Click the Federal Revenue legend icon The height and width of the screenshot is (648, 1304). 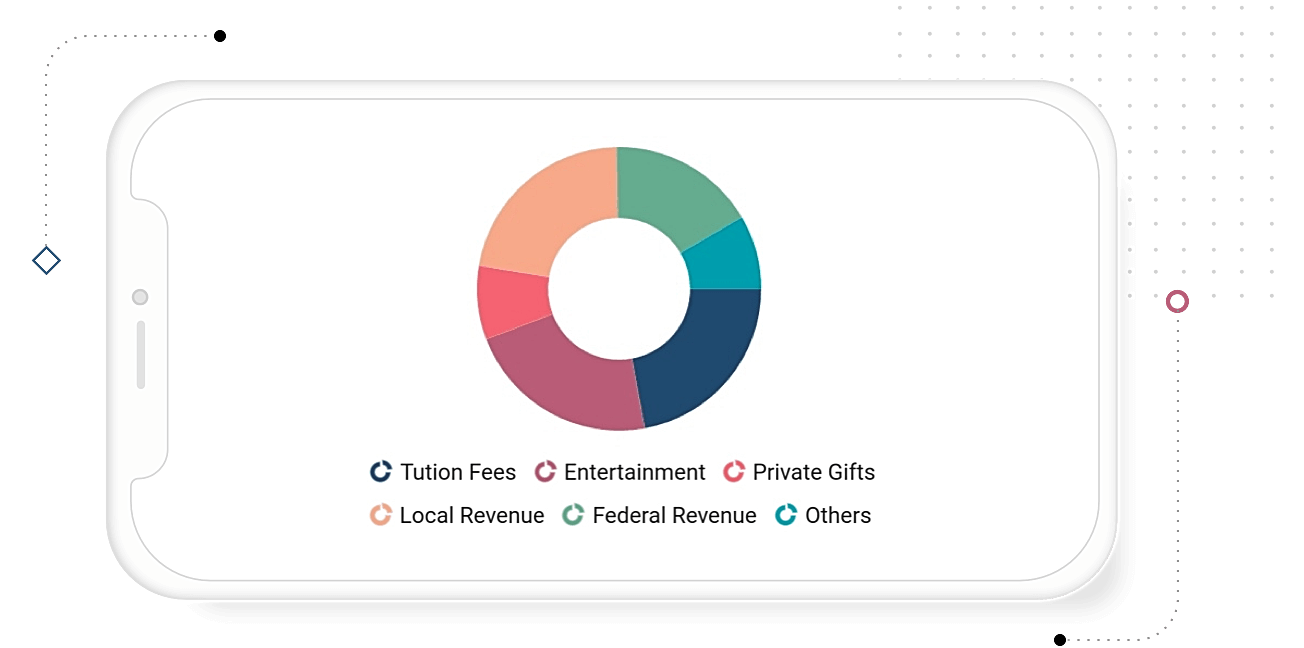pyautogui.click(x=573, y=515)
